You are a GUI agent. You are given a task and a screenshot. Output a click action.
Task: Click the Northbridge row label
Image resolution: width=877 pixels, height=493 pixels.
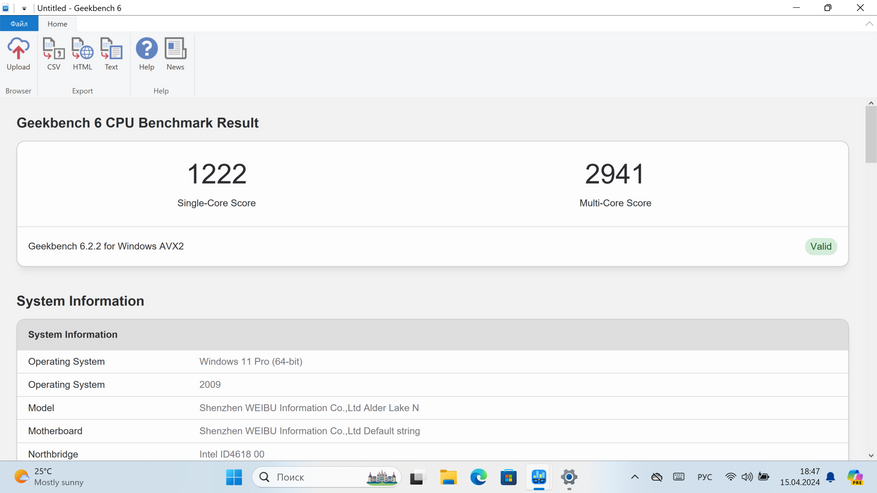(53, 454)
